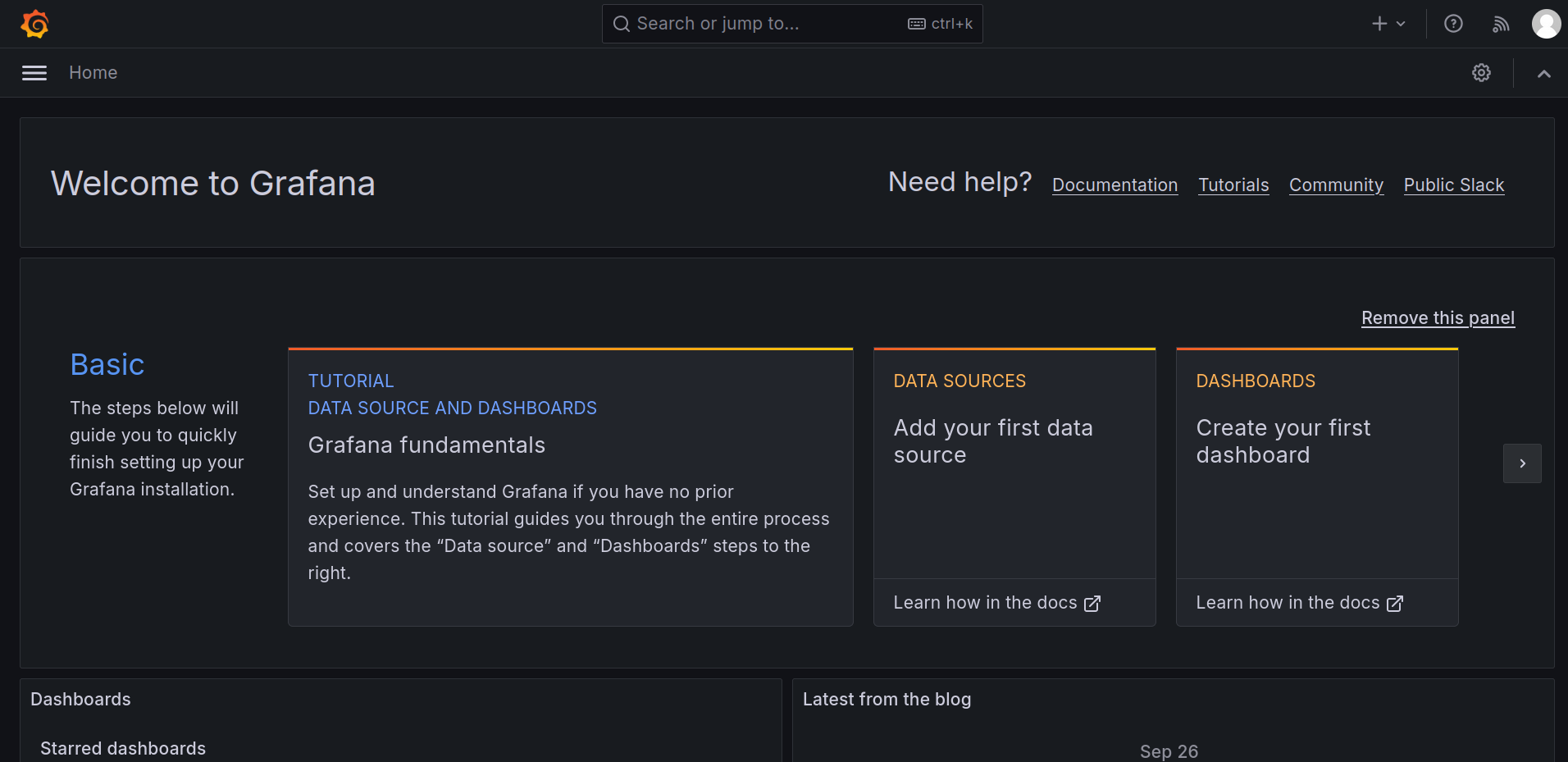Collapse the top search bar with chevron
Screen dimensions: 1568x762
point(1543,74)
